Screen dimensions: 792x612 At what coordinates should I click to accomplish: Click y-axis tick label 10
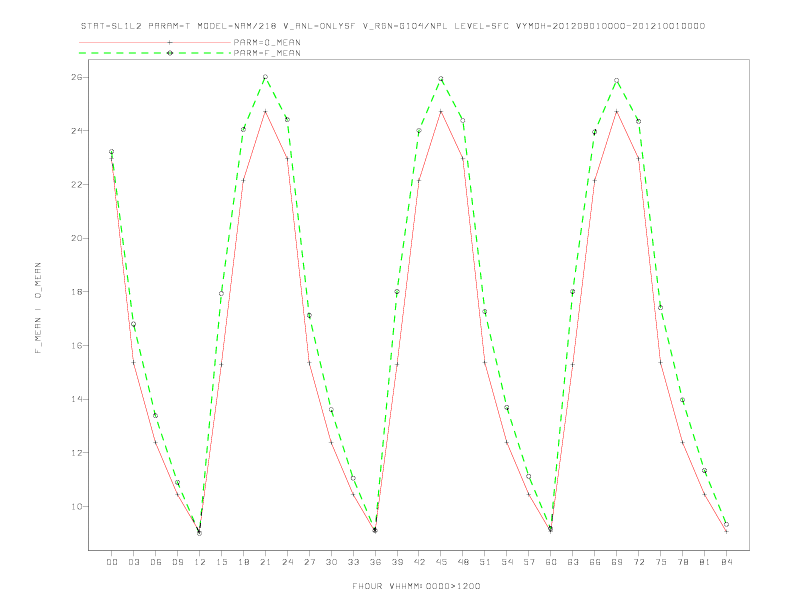coord(77,506)
